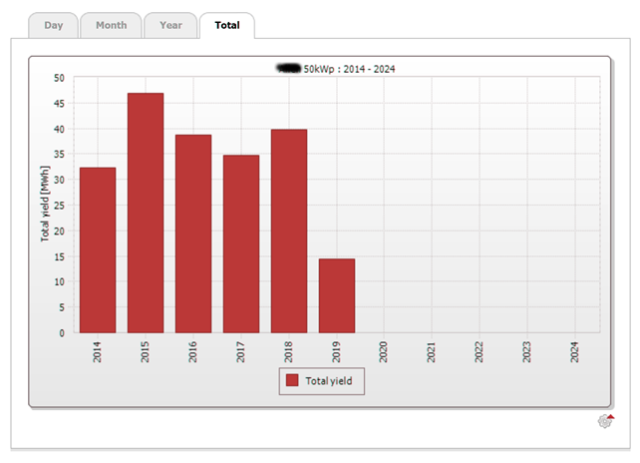
Task: Switch to the Day tab
Action: pyautogui.click(x=53, y=25)
